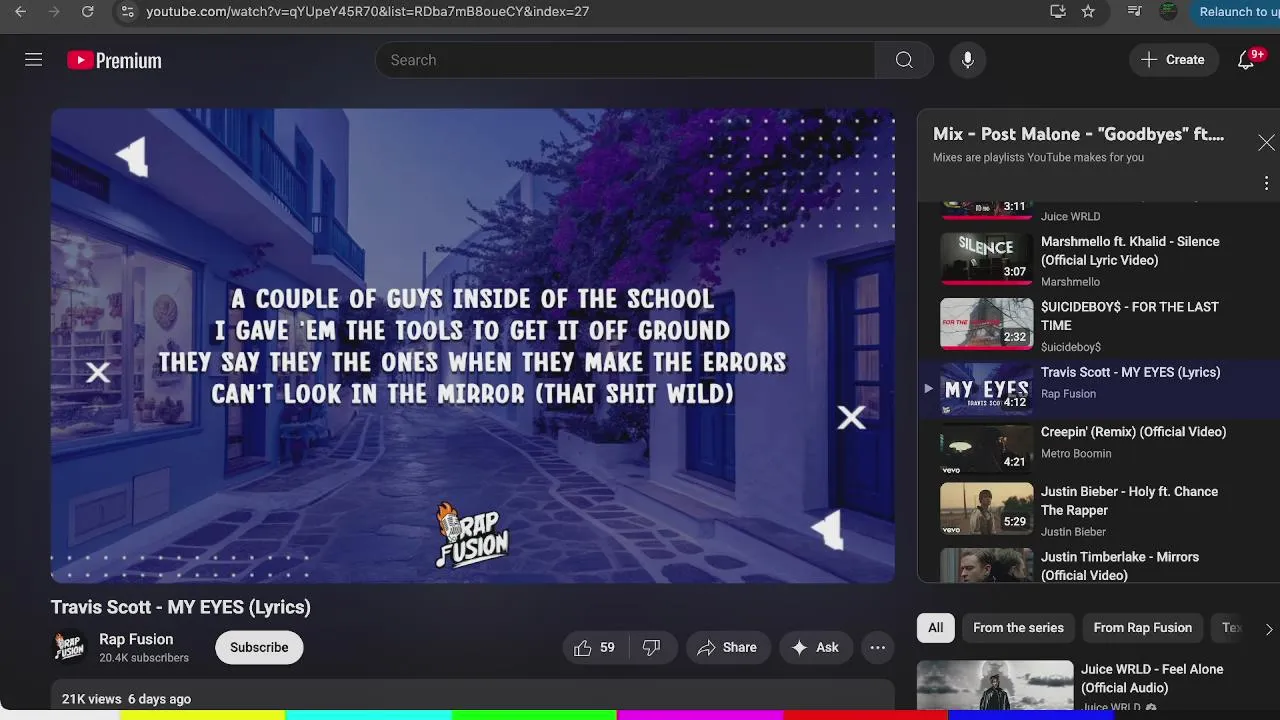Click 20.4K subscribers text
The height and width of the screenshot is (720, 1280).
(144, 658)
